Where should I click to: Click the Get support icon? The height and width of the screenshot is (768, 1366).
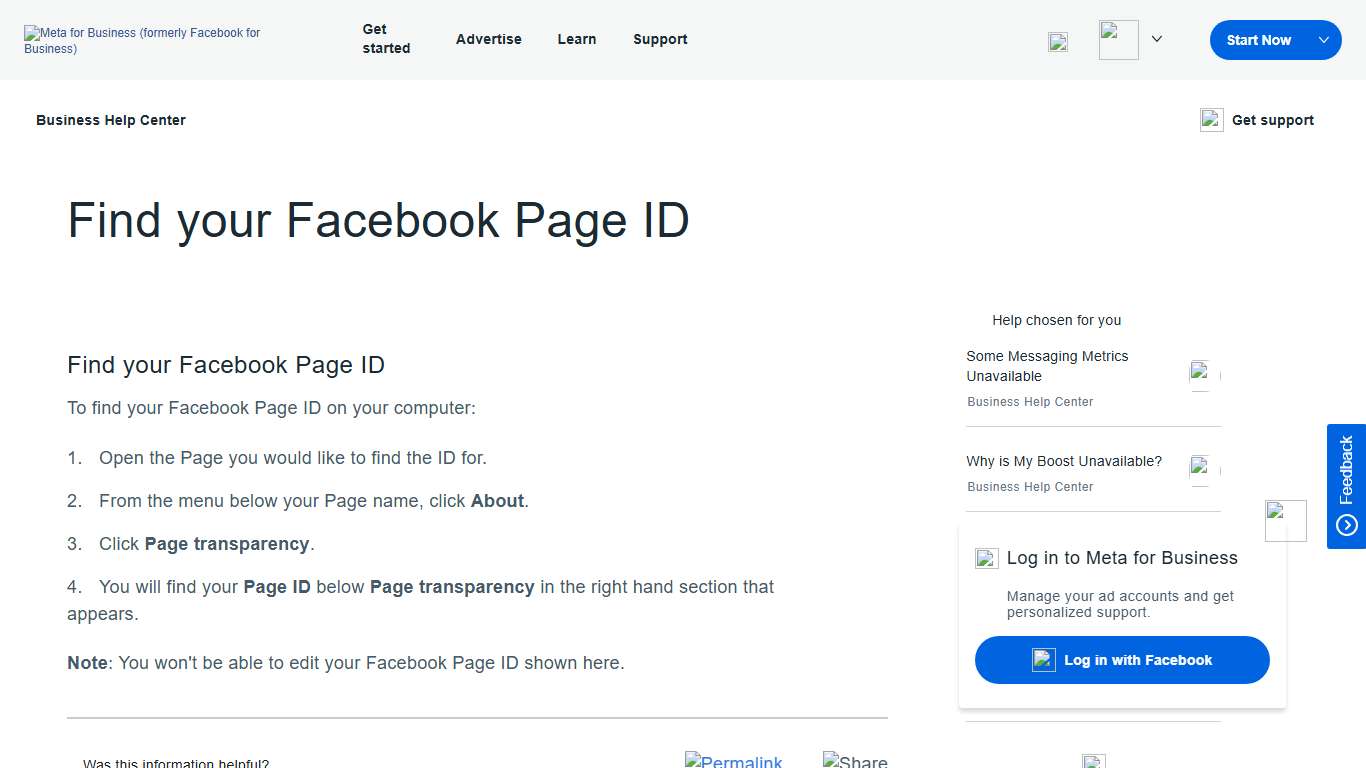click(1211, 119)
